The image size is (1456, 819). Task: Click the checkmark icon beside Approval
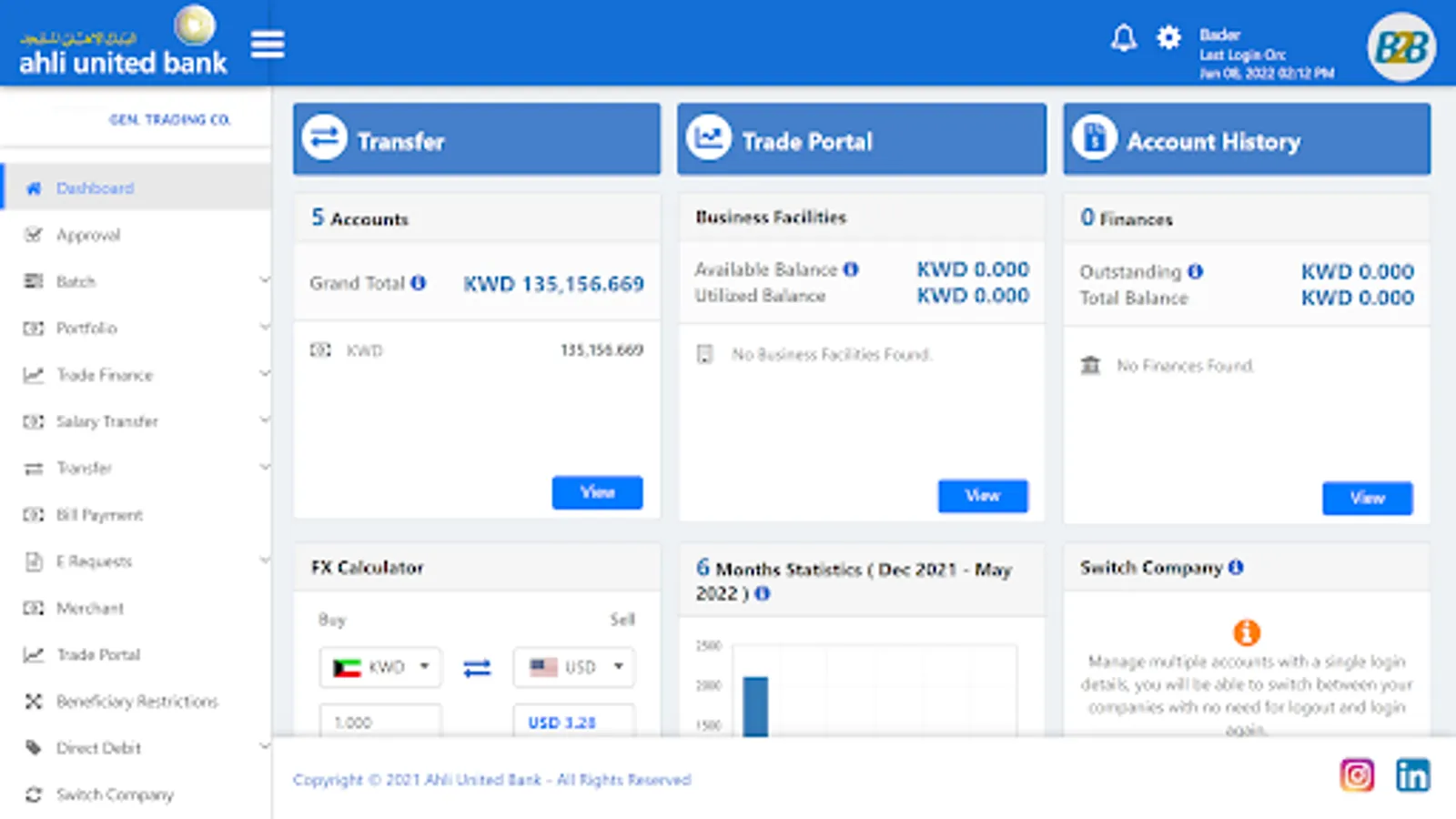(x=34, y=235)
